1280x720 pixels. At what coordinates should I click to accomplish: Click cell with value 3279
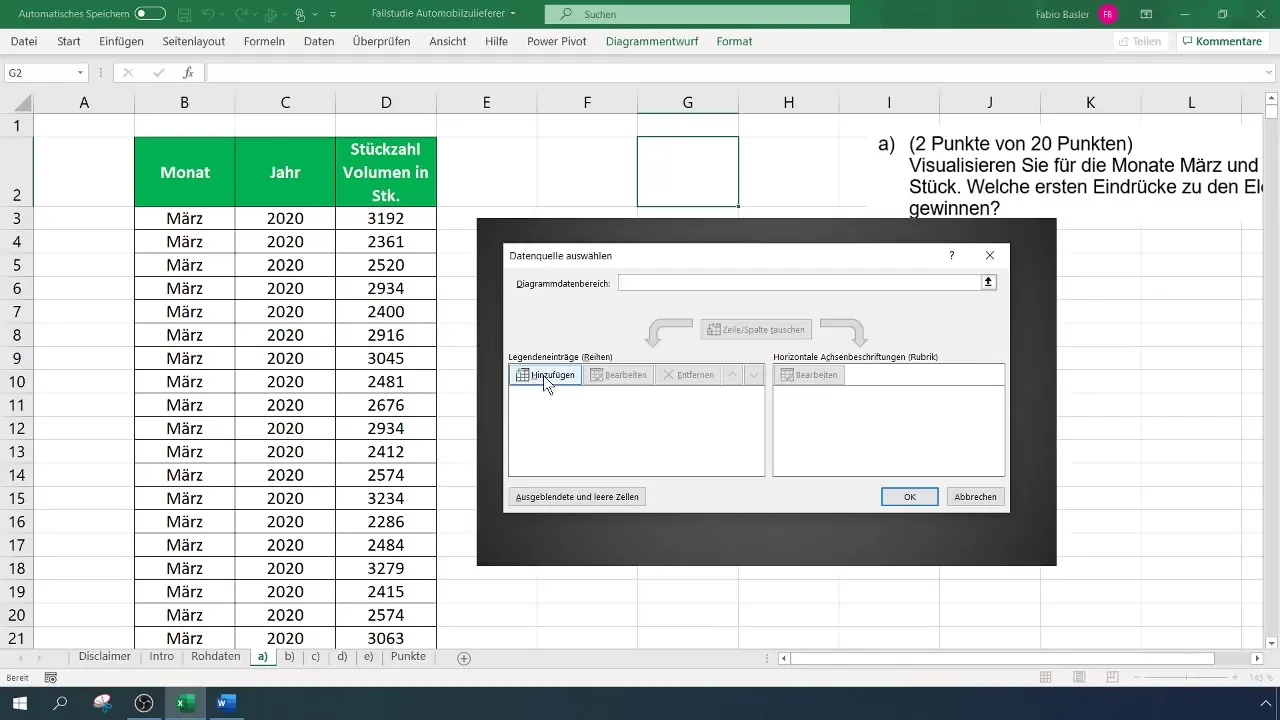pyautogui.click(x=386, y=568)
